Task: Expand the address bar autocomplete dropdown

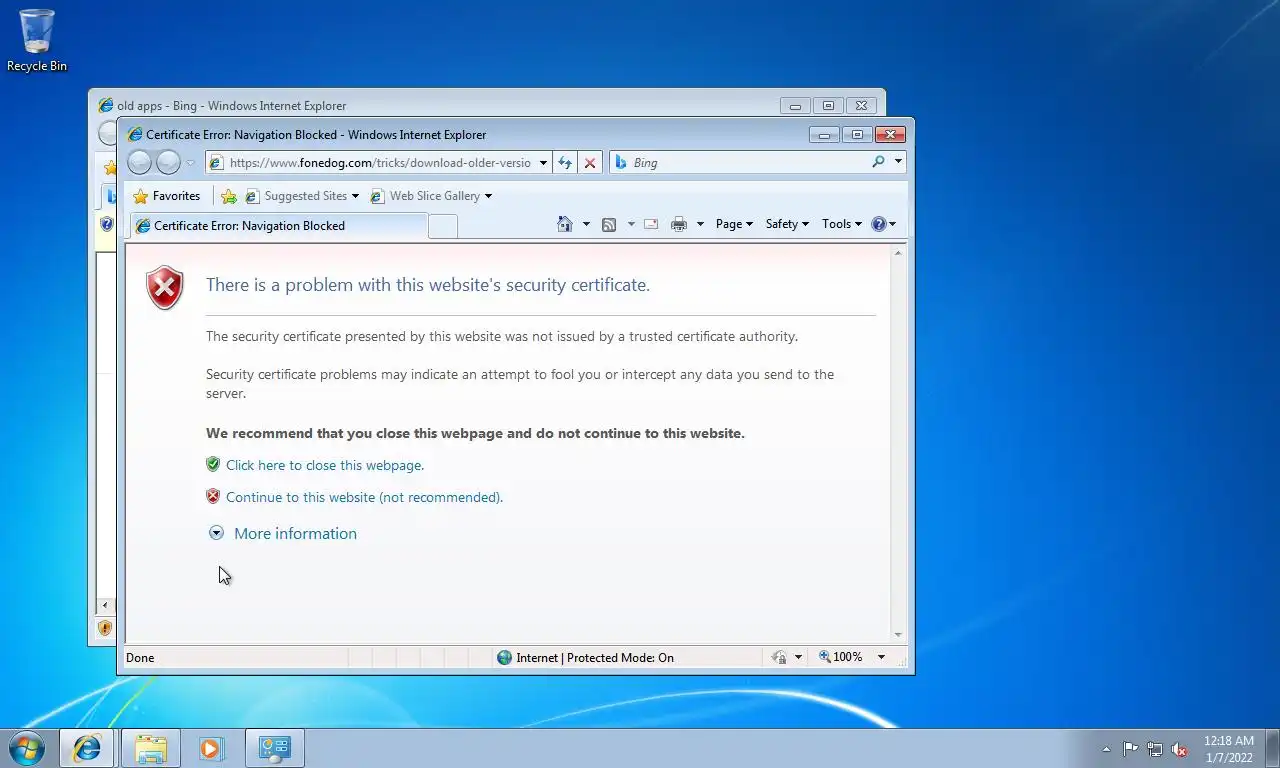Action: (543, 163)
